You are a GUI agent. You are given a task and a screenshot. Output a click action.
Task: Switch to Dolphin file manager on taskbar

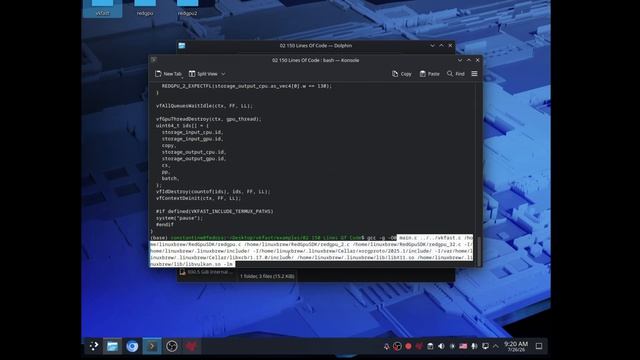[112, 346]
